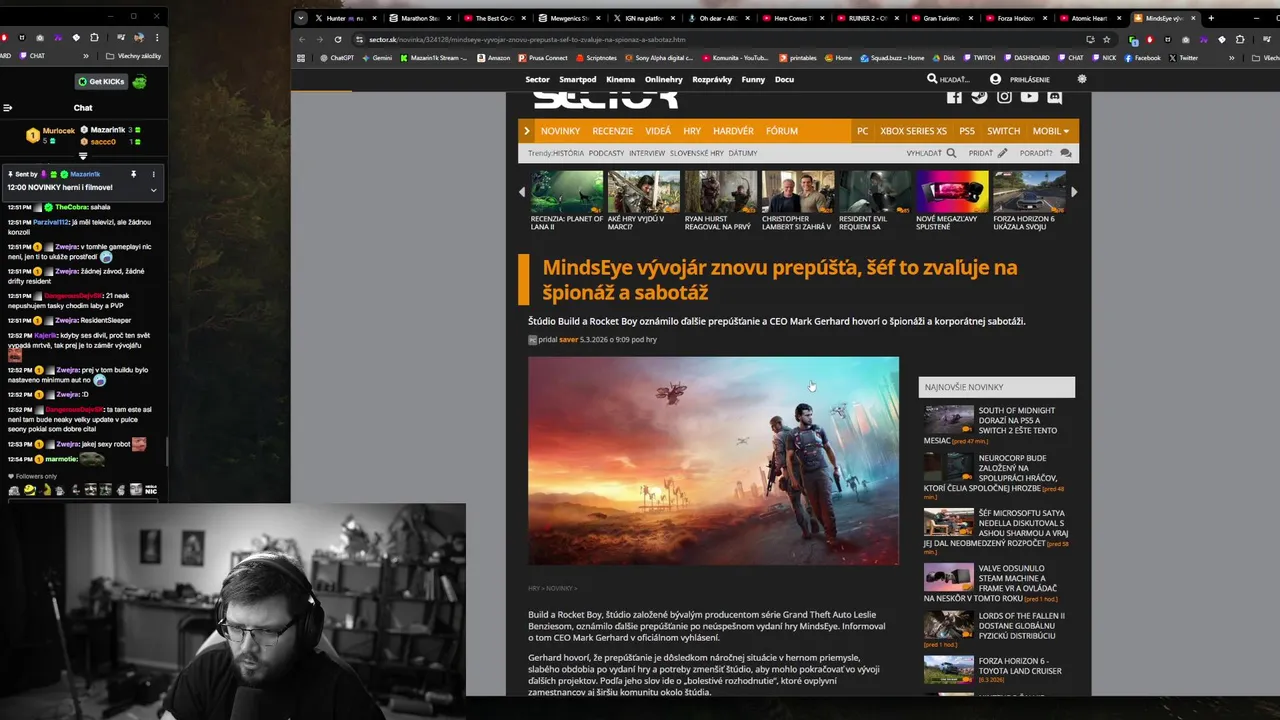Open the TWITCH bookmark

coord(978,58)
